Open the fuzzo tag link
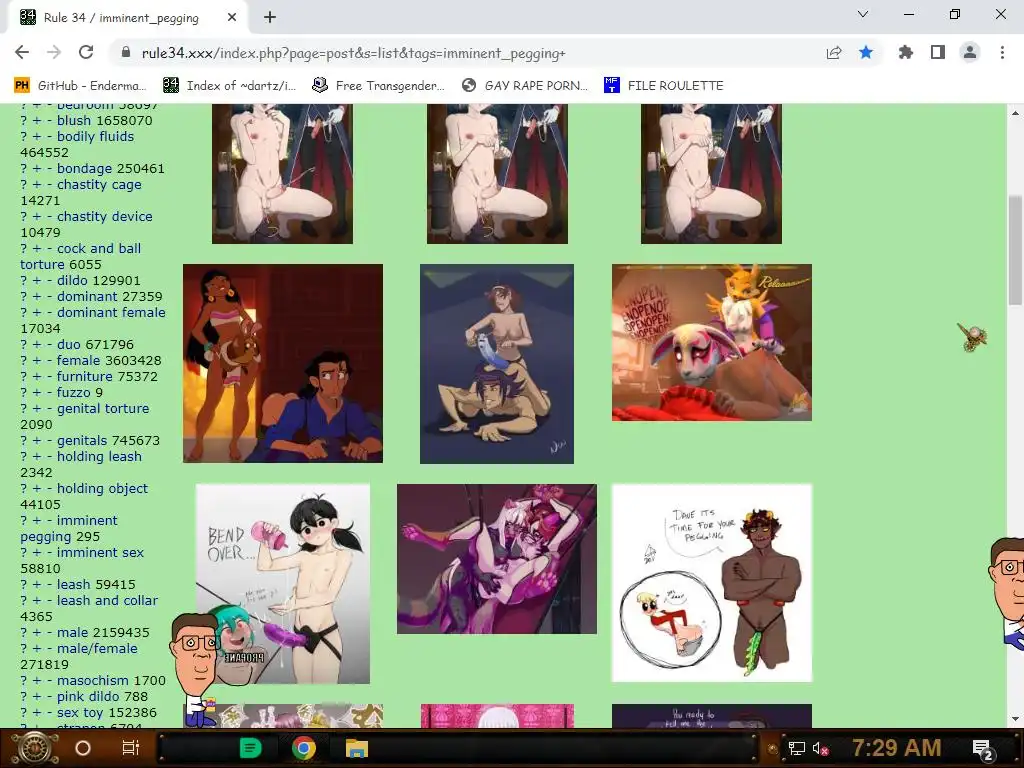1024x768 pixels. point(74,392)
